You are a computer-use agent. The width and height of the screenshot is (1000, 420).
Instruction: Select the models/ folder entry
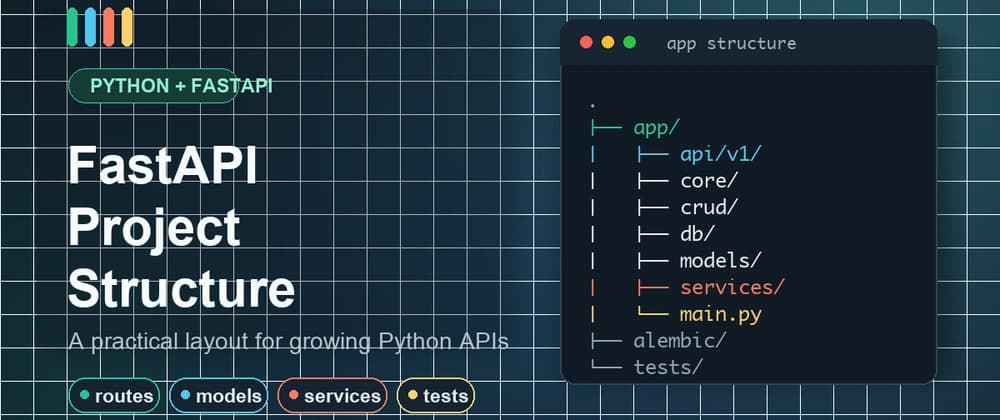tap(721, 261)
